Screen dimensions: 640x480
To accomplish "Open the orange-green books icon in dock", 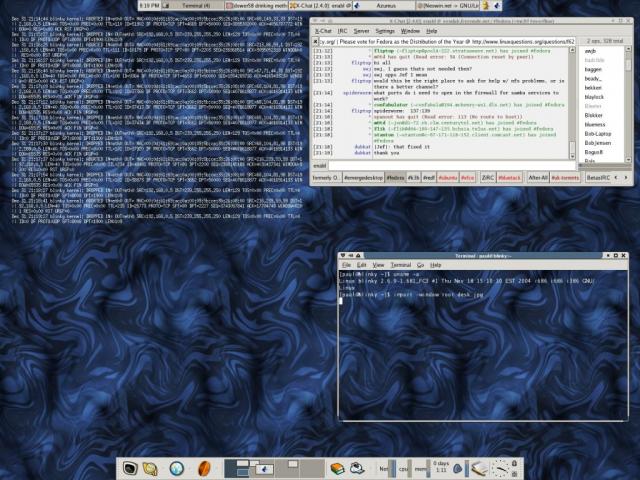I will click(x=337, y=468).
